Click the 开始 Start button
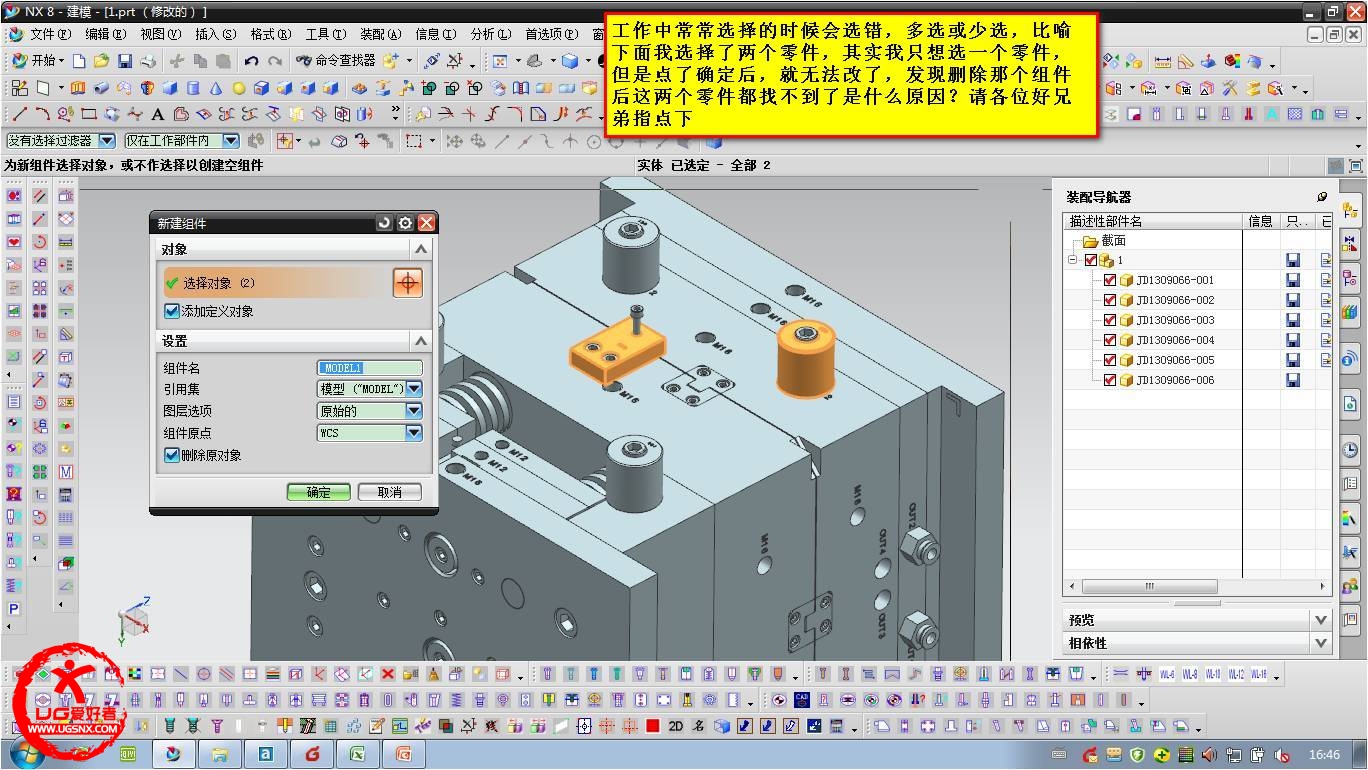Screen dimensions: 1368x770 pyautogui.click(x=36, y=61)
